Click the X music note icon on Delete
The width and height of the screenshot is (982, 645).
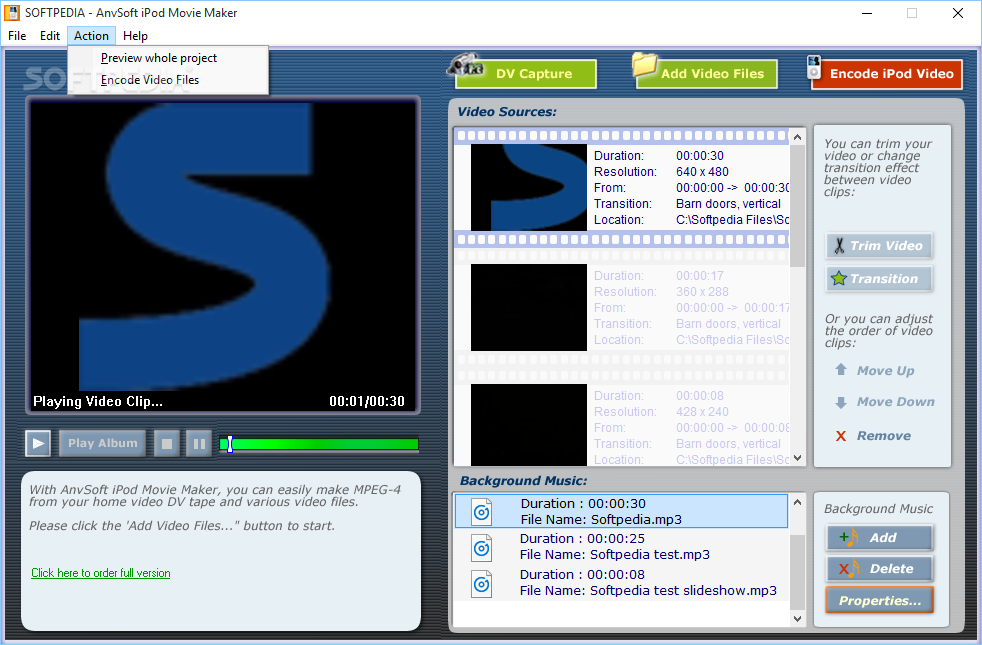849,569
